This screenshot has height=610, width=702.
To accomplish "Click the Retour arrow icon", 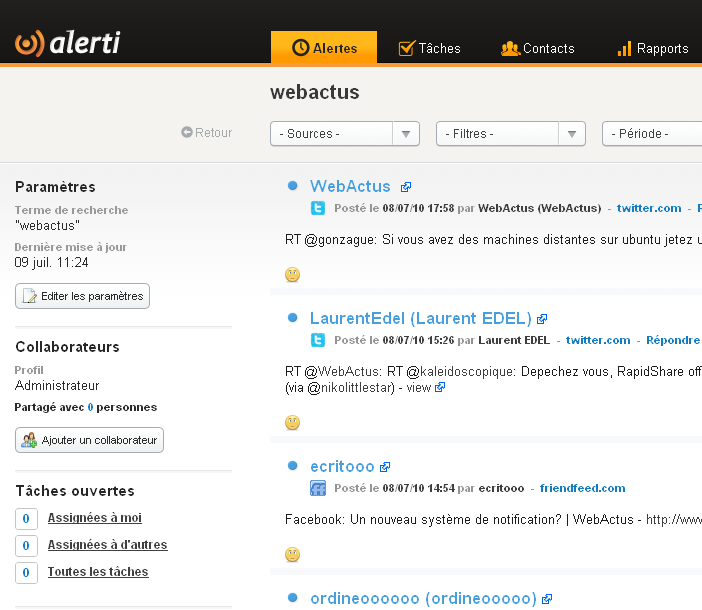I will (187, 132).
